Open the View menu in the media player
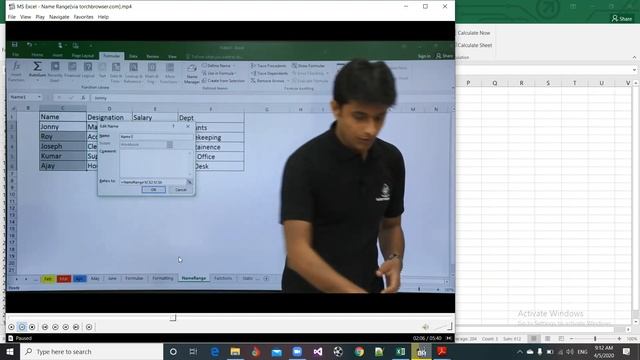This screenshot has width=640, height=360. pyautogui.click(x=25, y=17)
